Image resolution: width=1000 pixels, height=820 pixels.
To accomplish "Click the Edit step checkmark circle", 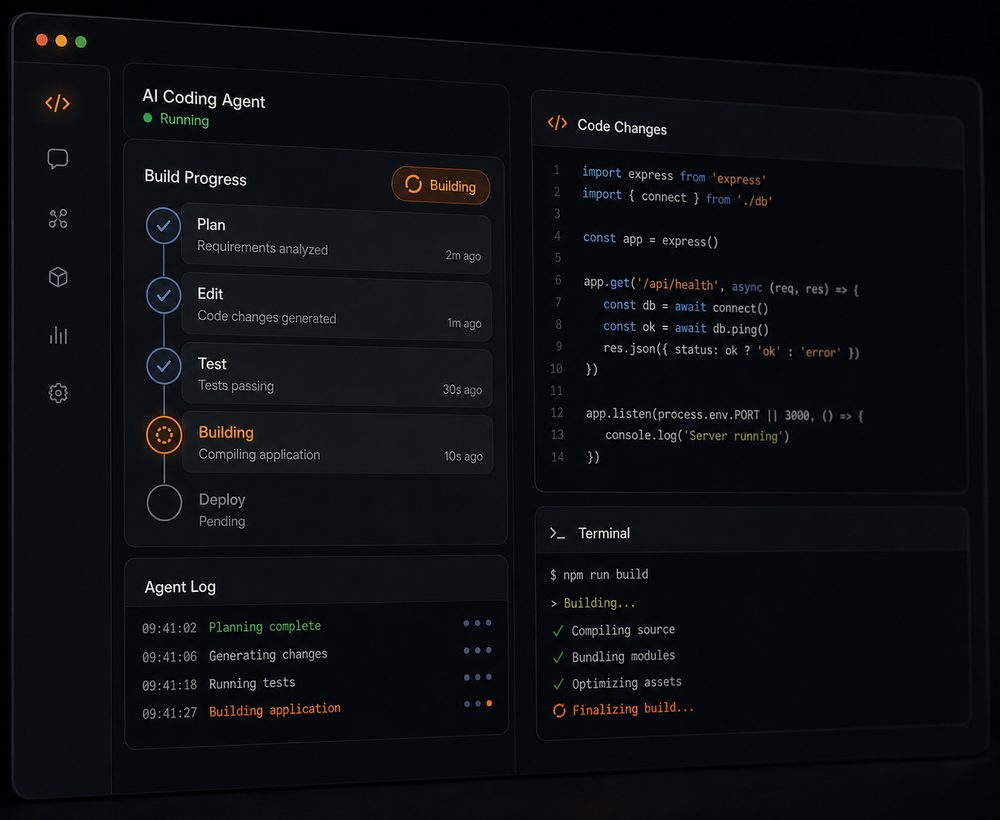I will 164,295.
